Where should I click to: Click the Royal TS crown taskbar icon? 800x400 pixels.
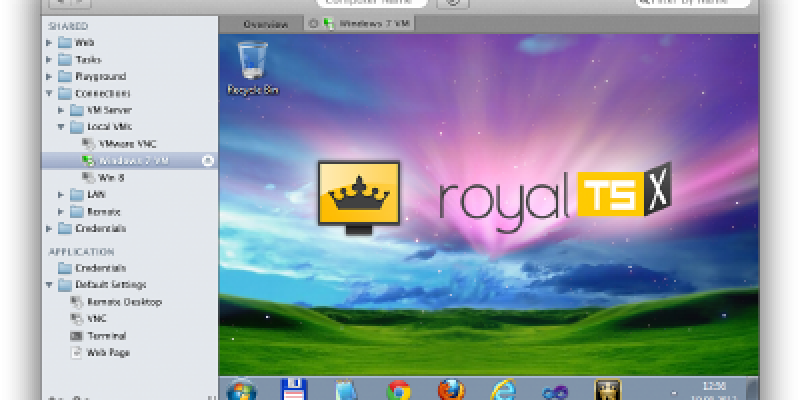pyautogui.click(x=607, y=391)
